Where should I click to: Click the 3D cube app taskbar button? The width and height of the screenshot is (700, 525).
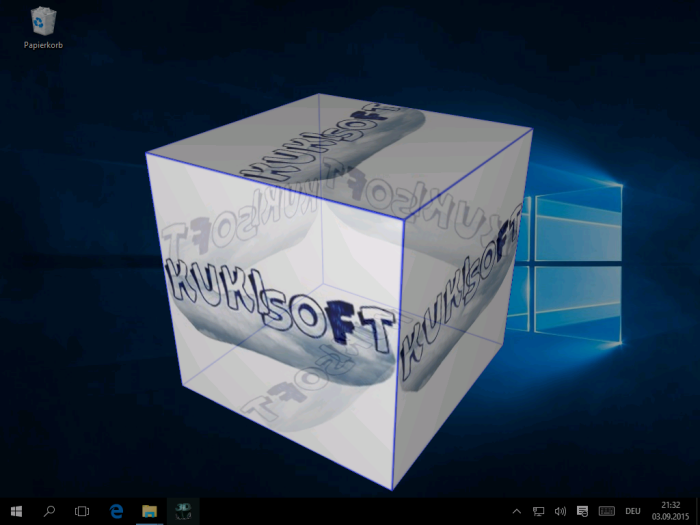pyautogui.click(x=183, y=511)
